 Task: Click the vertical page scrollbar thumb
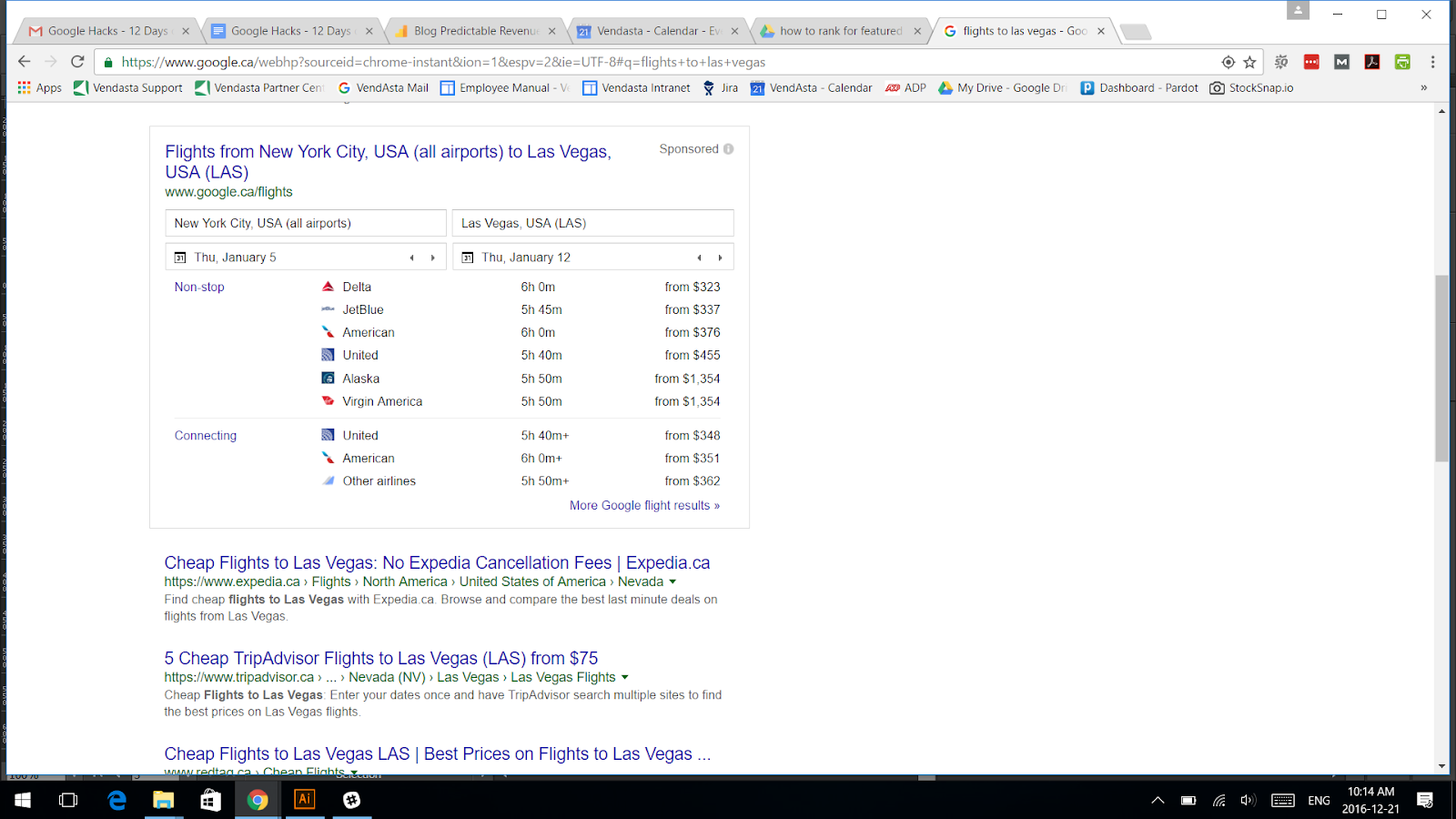coord(1441,368)
